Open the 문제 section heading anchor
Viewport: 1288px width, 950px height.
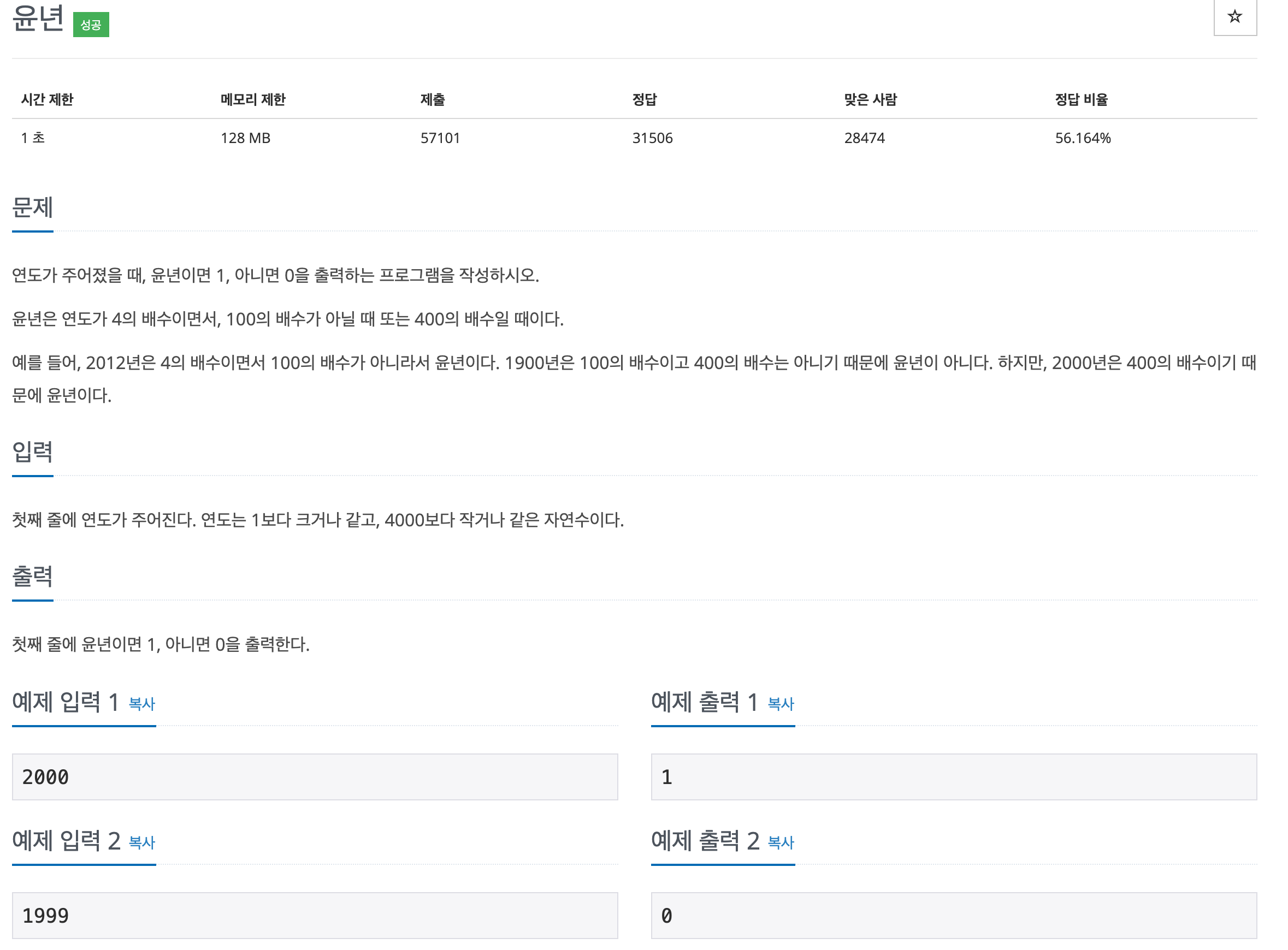click(32, 209)
